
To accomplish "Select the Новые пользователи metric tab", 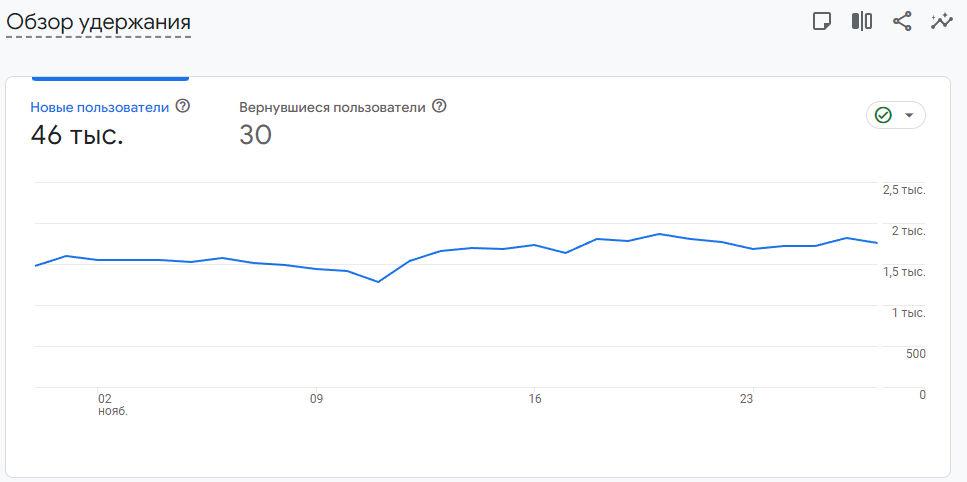I will click(100, 107).
